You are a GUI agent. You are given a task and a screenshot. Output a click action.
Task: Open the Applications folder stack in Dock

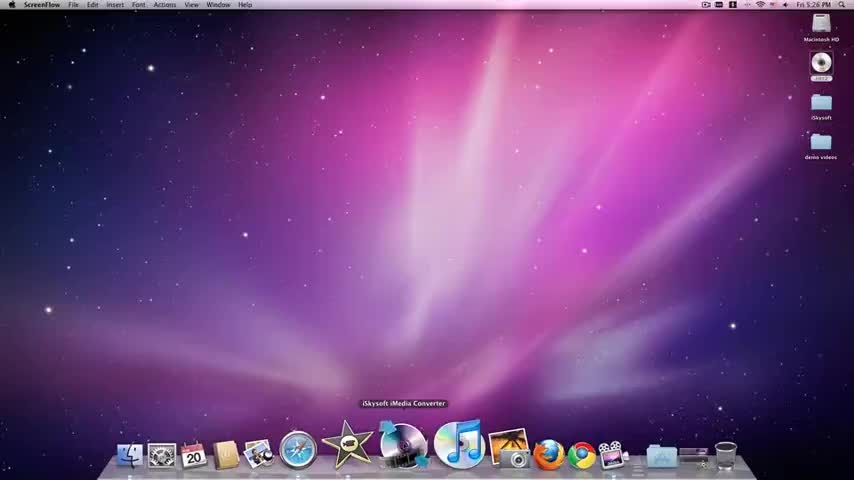(662, 456)
